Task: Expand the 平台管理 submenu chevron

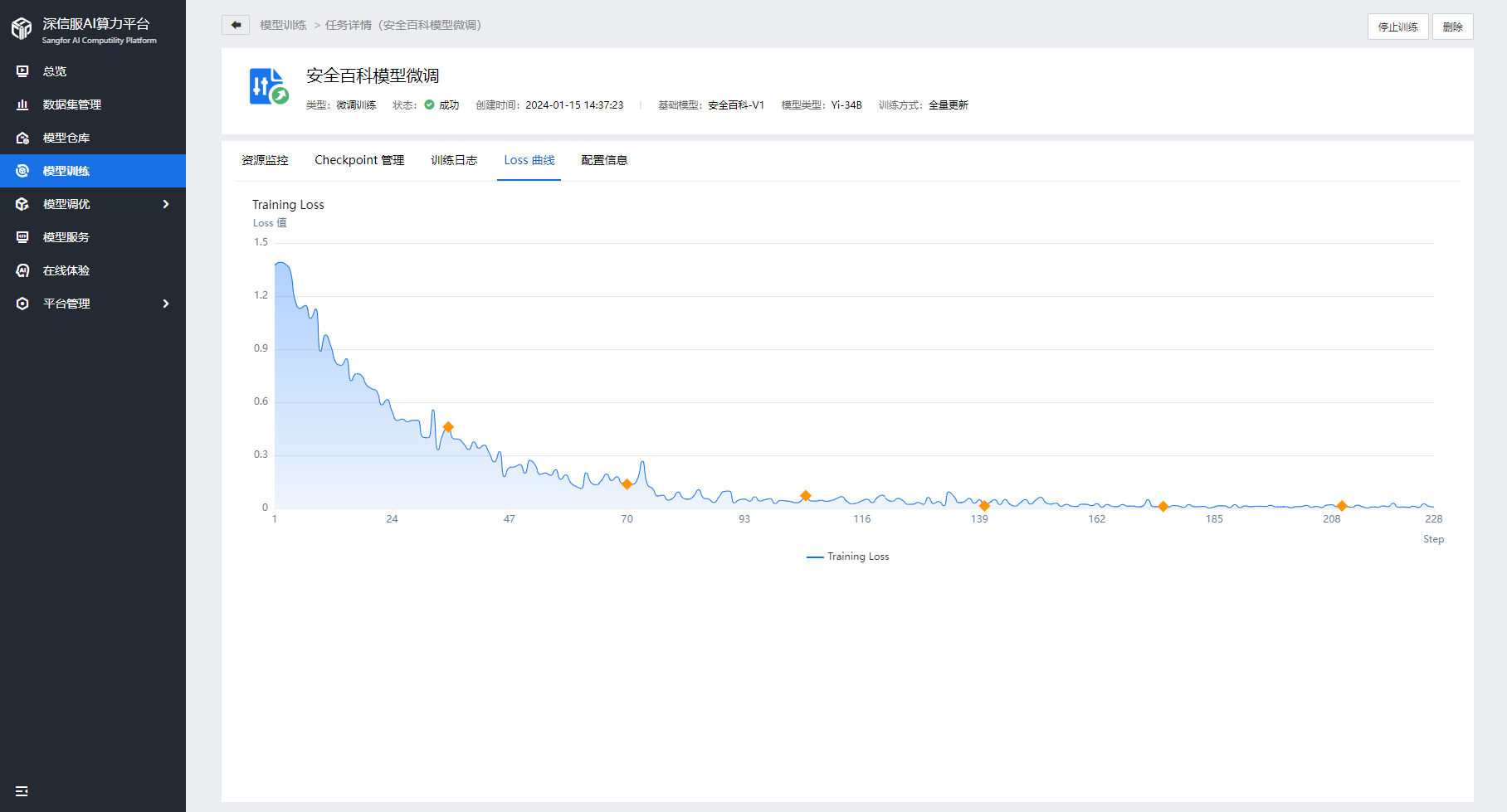Action: click(166, 304)
